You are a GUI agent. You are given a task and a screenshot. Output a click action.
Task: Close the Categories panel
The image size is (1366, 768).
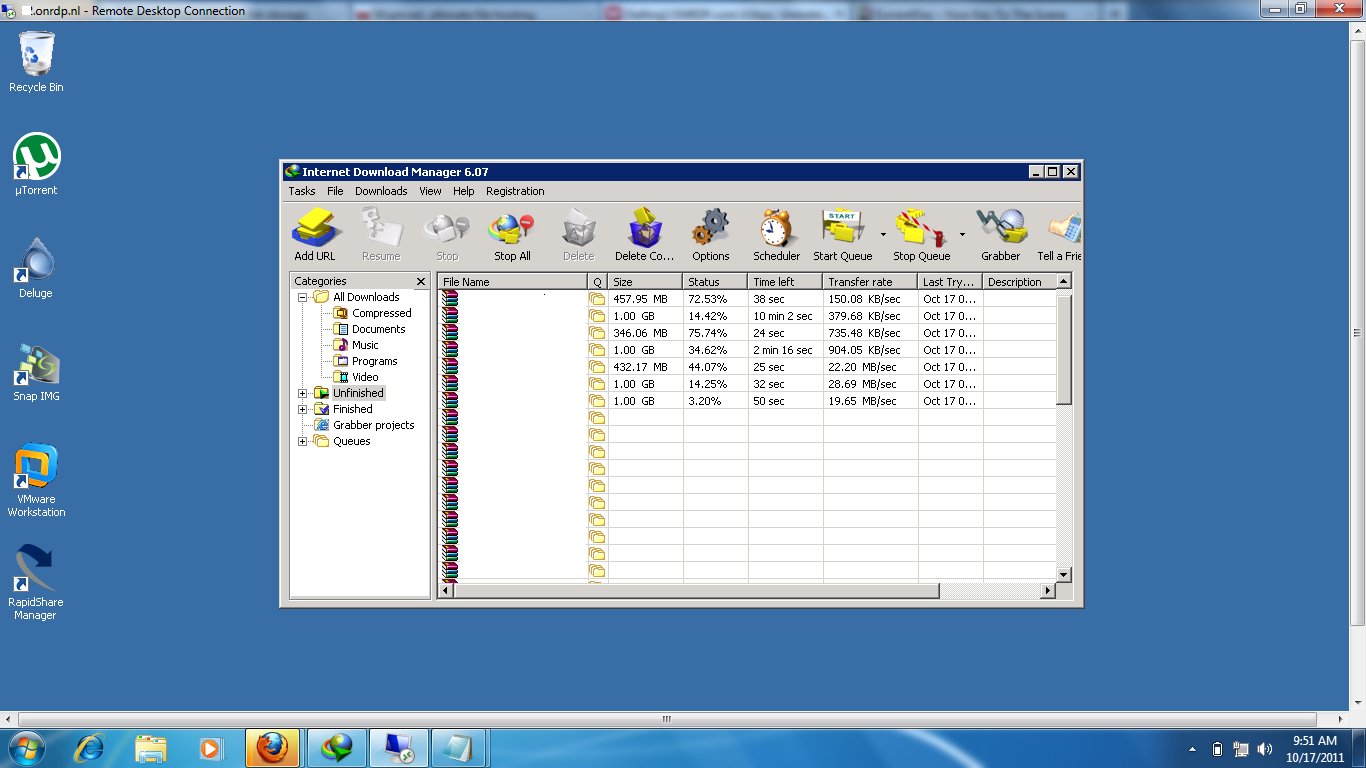coord(421,281)
